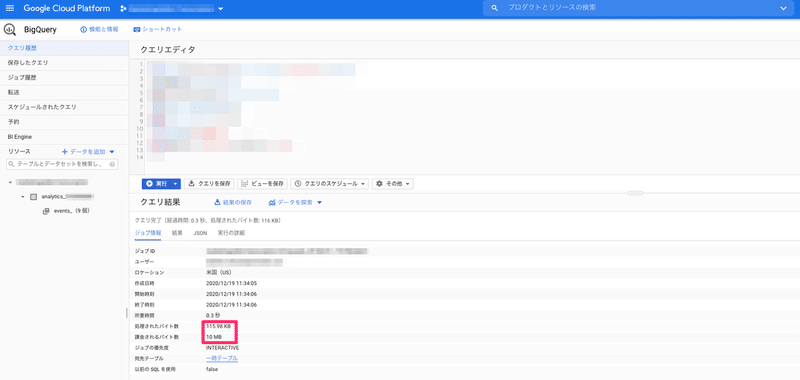Select events_ (9 個) table

click(x=72, y=211)
